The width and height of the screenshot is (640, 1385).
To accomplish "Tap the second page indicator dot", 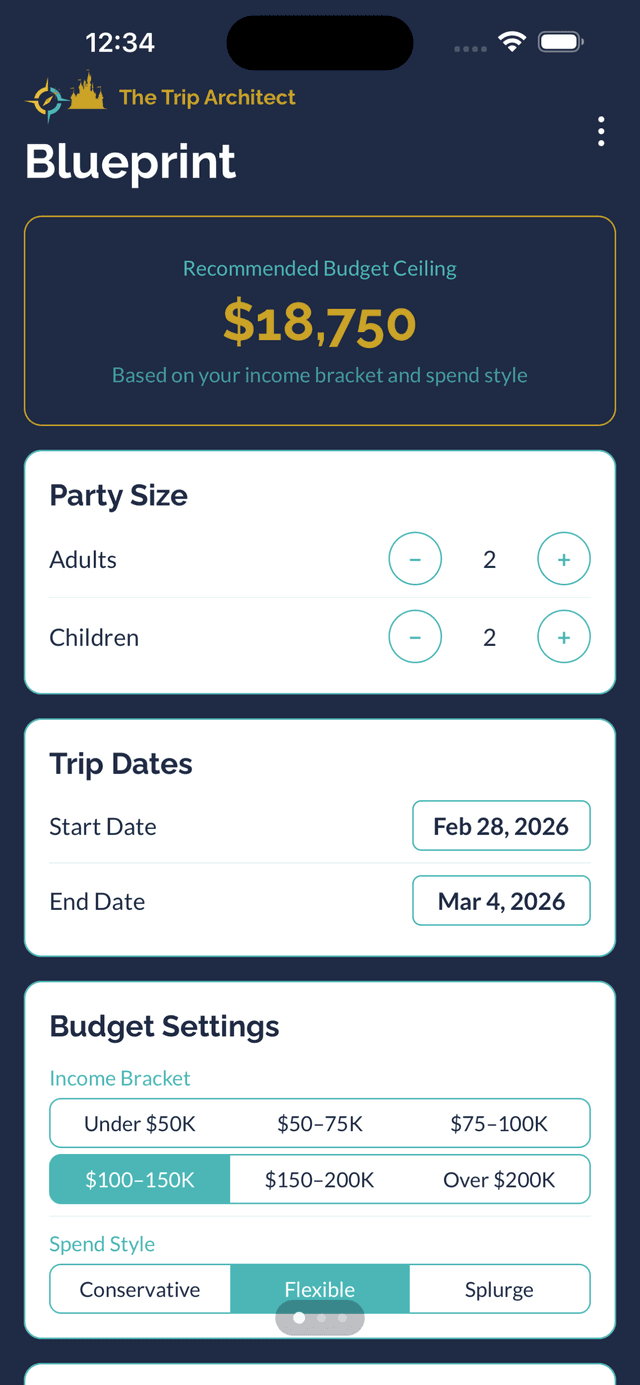I will (x=320, y=1318).
